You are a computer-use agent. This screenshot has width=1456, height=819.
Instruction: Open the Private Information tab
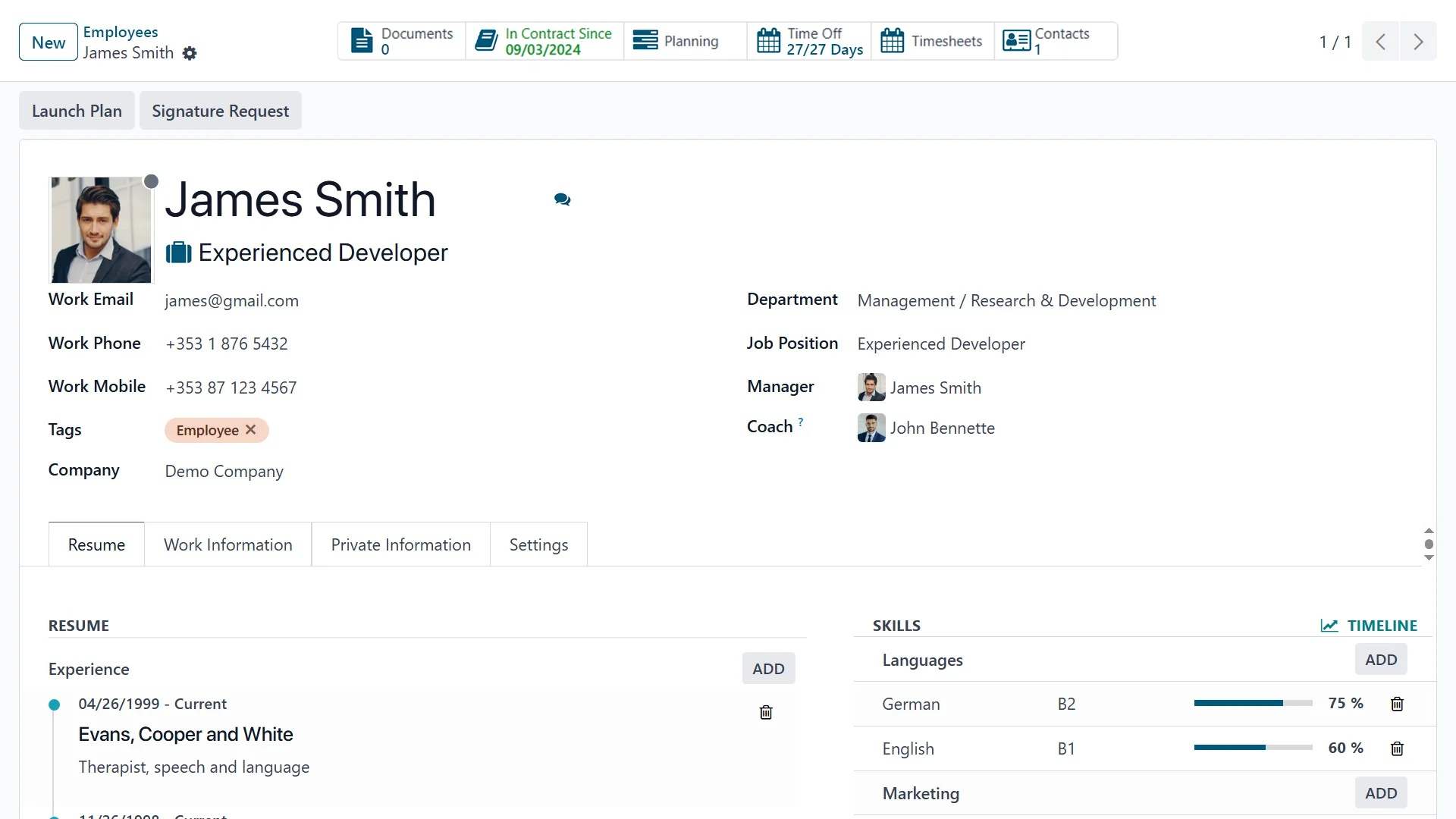[x=400, y=544]
